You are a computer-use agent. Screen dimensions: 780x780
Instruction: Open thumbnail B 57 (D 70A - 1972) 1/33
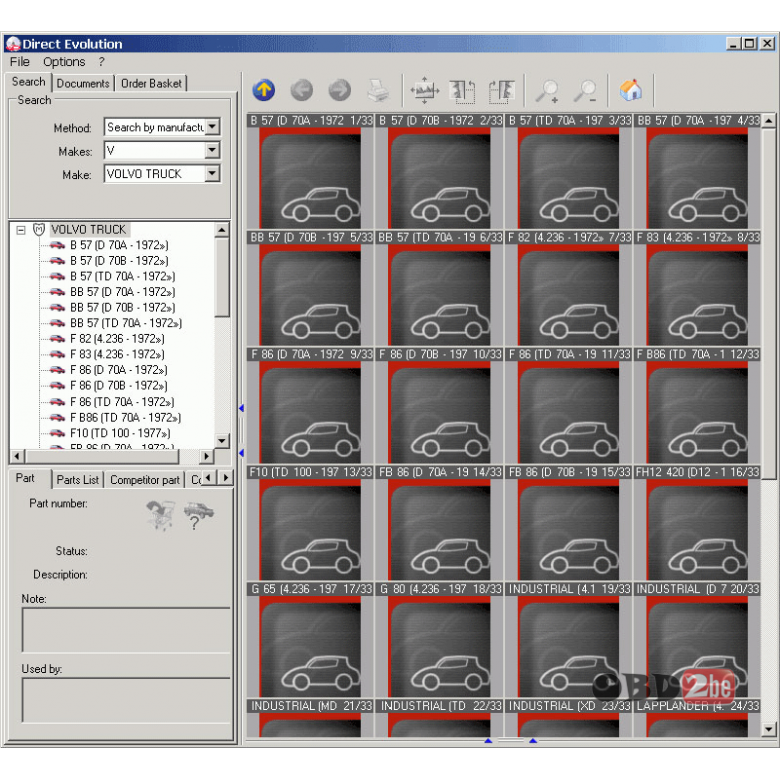pos(310,172)
